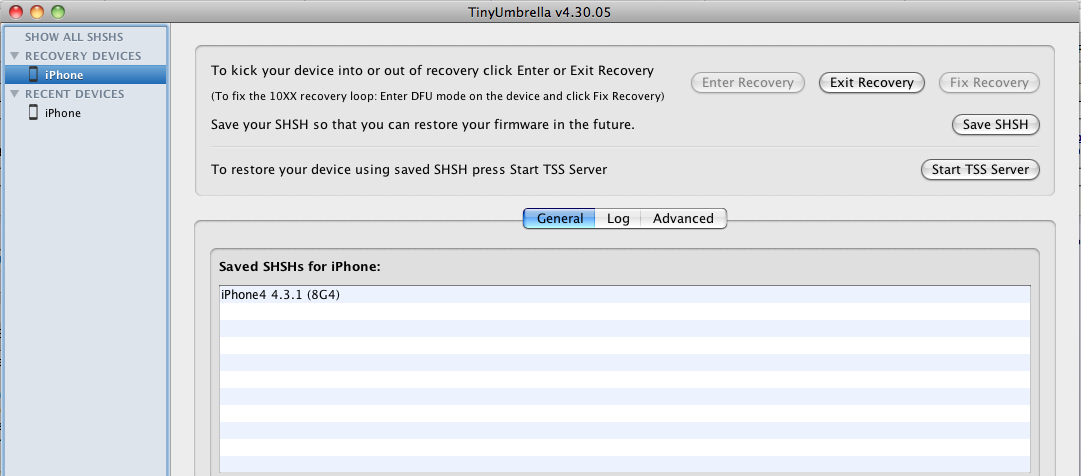Open the Log tab

click(x=618, y=218)
